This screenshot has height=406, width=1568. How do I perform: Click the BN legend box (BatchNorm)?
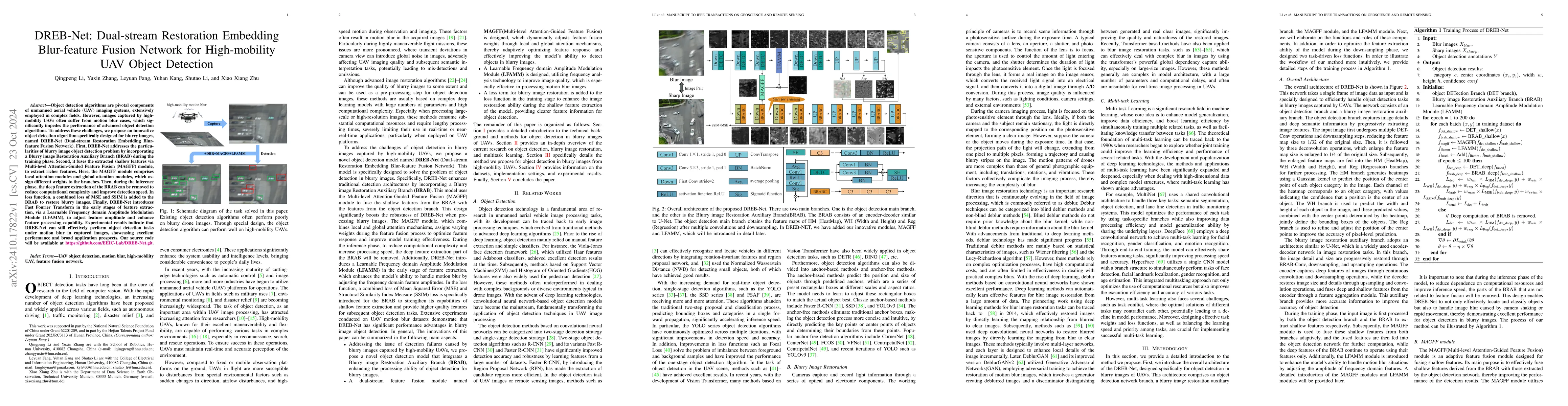738,167
